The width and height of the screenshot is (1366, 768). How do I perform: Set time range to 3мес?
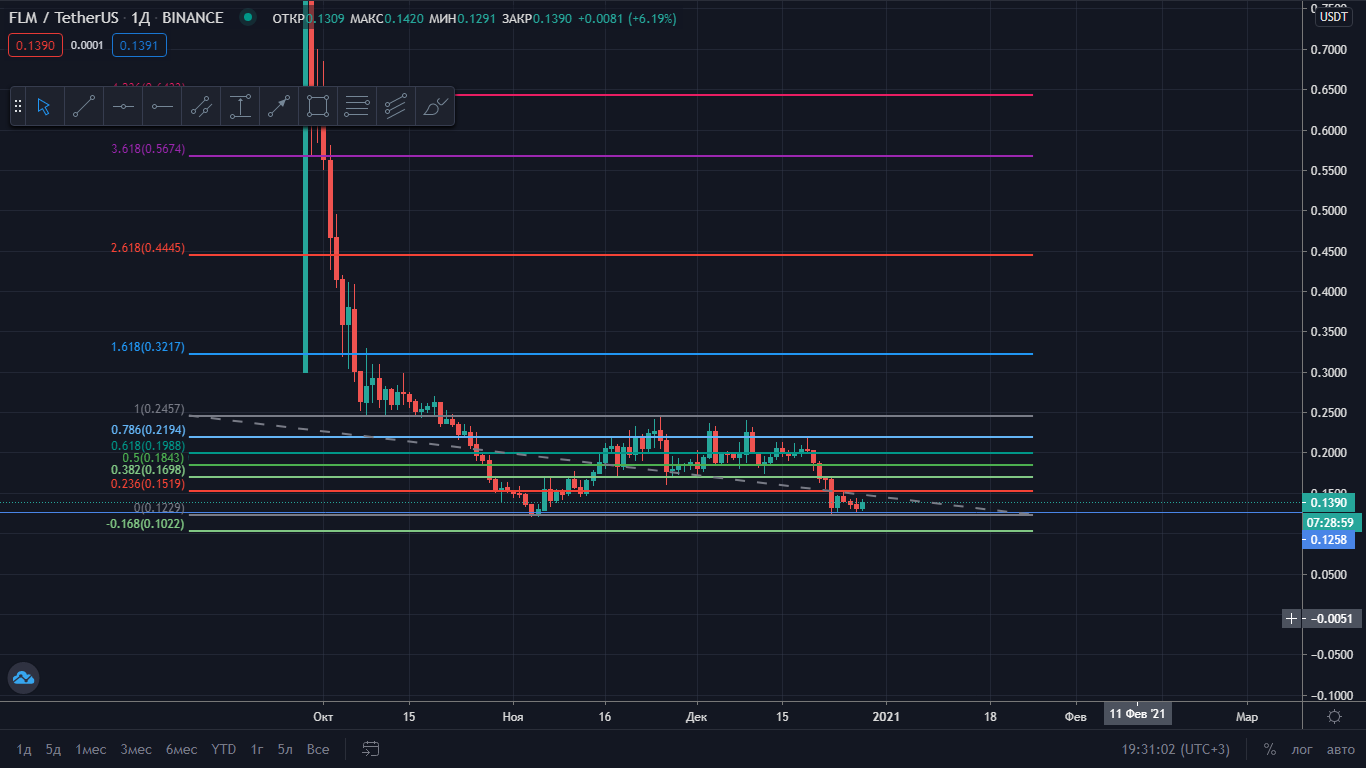point(136,749)
